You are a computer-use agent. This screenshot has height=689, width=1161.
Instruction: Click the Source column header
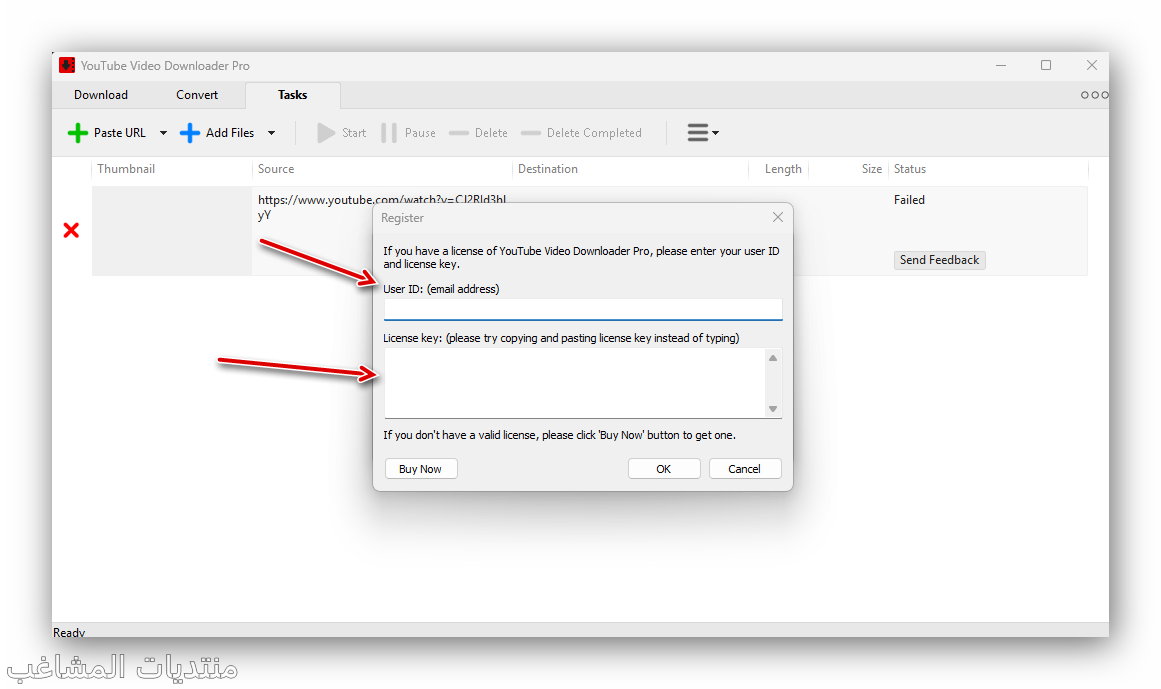(x=275, y=169)
